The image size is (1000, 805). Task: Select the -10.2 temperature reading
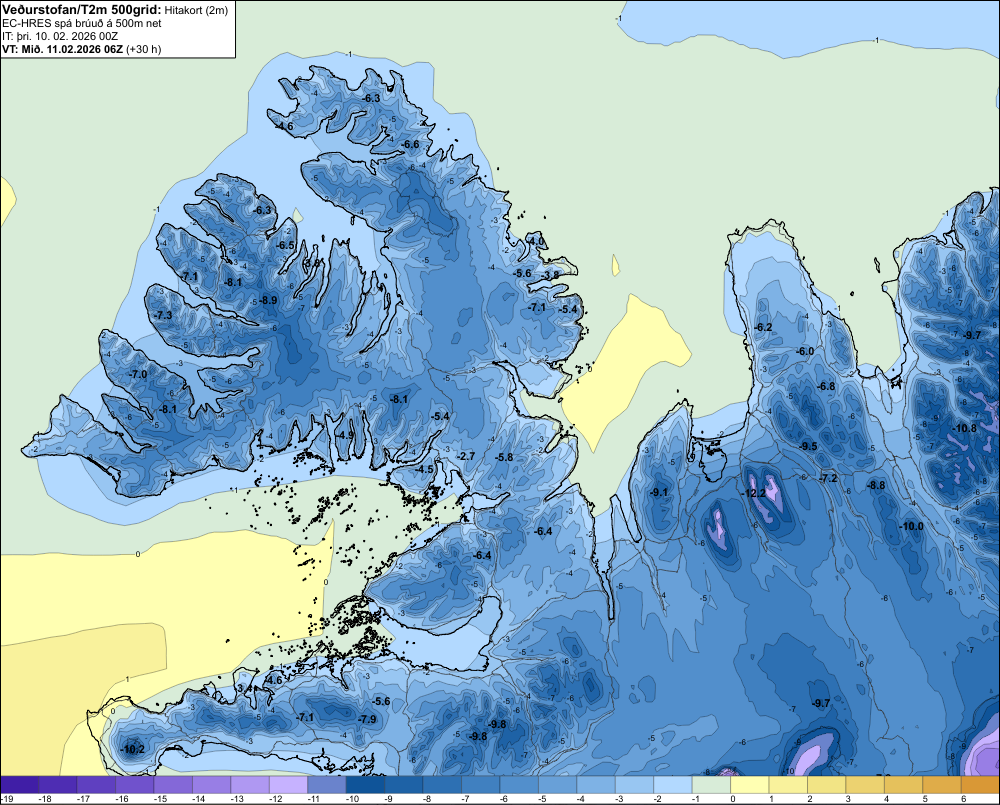tap(133, 750)
